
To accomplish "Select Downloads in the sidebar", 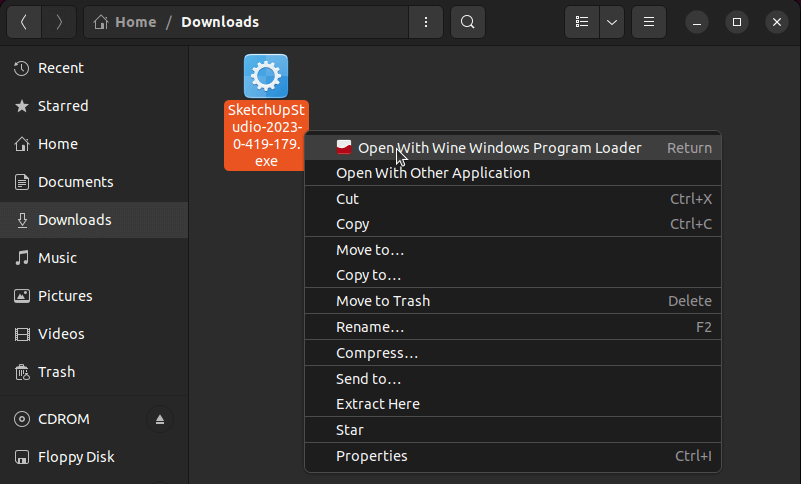I will point(94,220).
